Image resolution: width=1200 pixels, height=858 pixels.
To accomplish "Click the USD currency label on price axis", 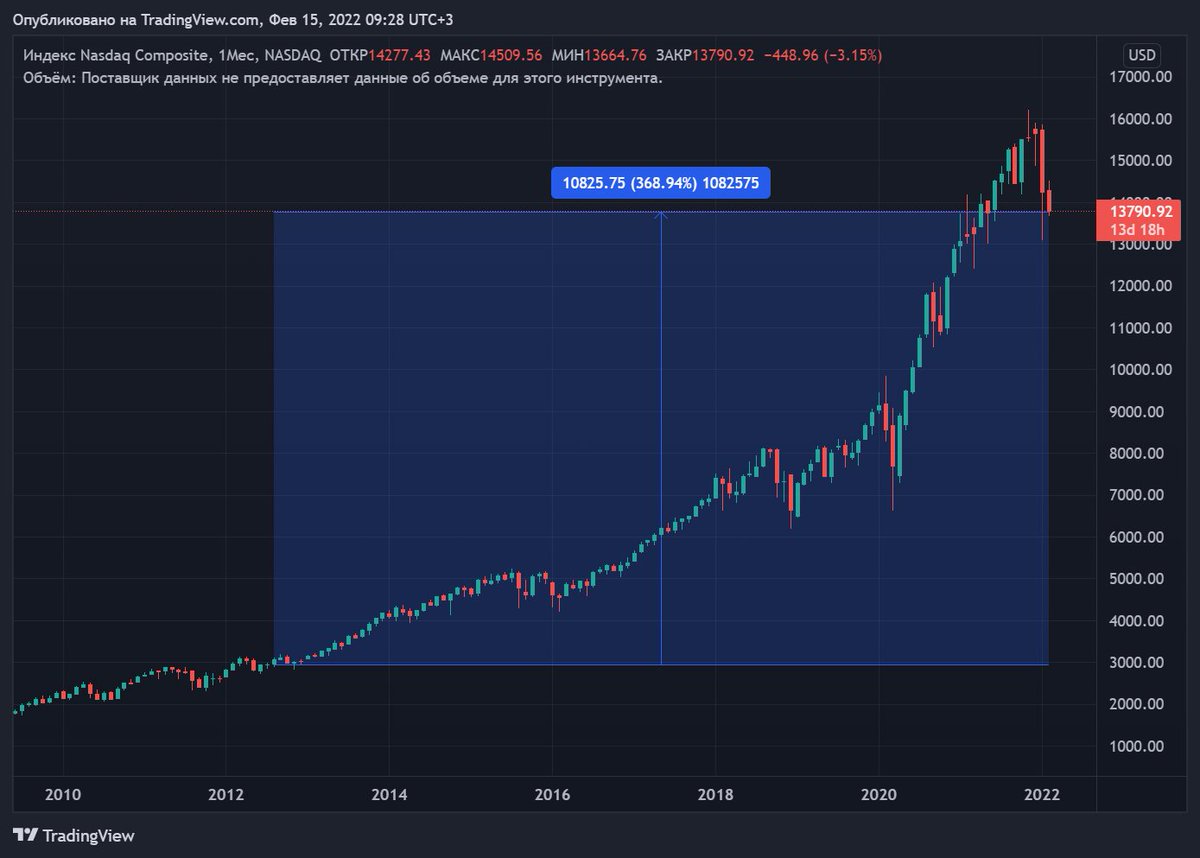I will (x=1141, y=55).
